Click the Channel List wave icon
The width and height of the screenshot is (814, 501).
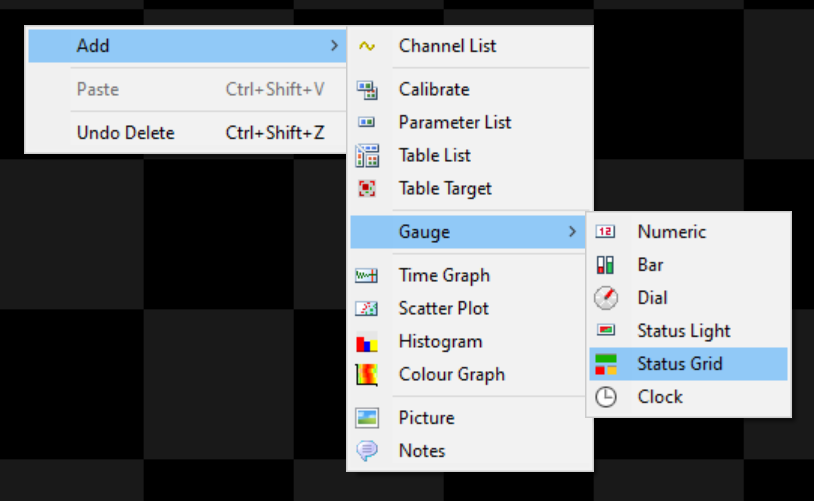click(x=367, y=46)
